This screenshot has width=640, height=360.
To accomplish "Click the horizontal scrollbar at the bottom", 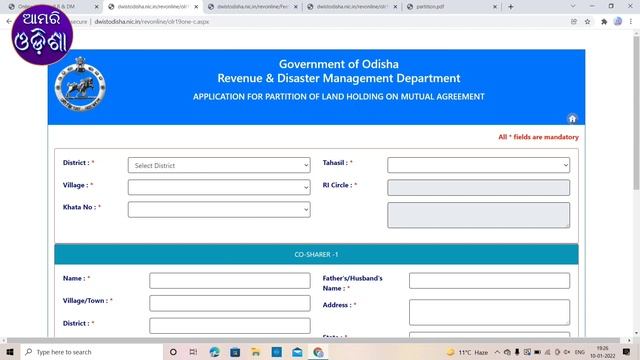I will (313, 340).
